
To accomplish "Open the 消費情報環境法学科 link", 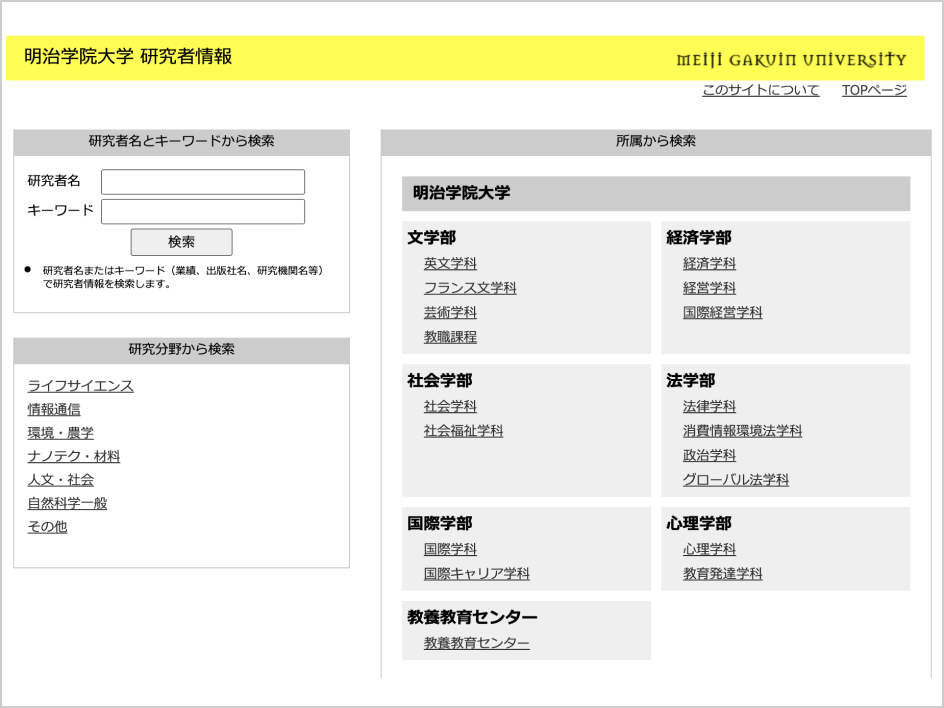I will 742,431.
